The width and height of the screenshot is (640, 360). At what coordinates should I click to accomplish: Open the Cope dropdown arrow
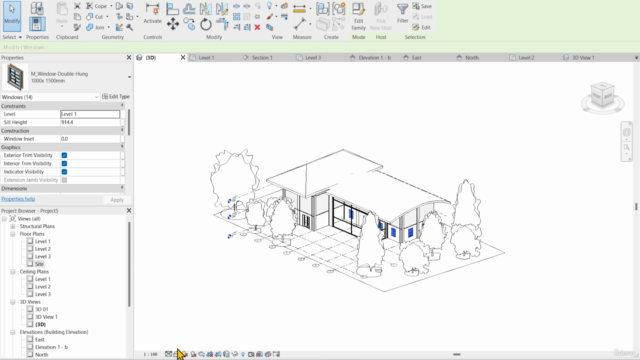click(x=111, y=6)
